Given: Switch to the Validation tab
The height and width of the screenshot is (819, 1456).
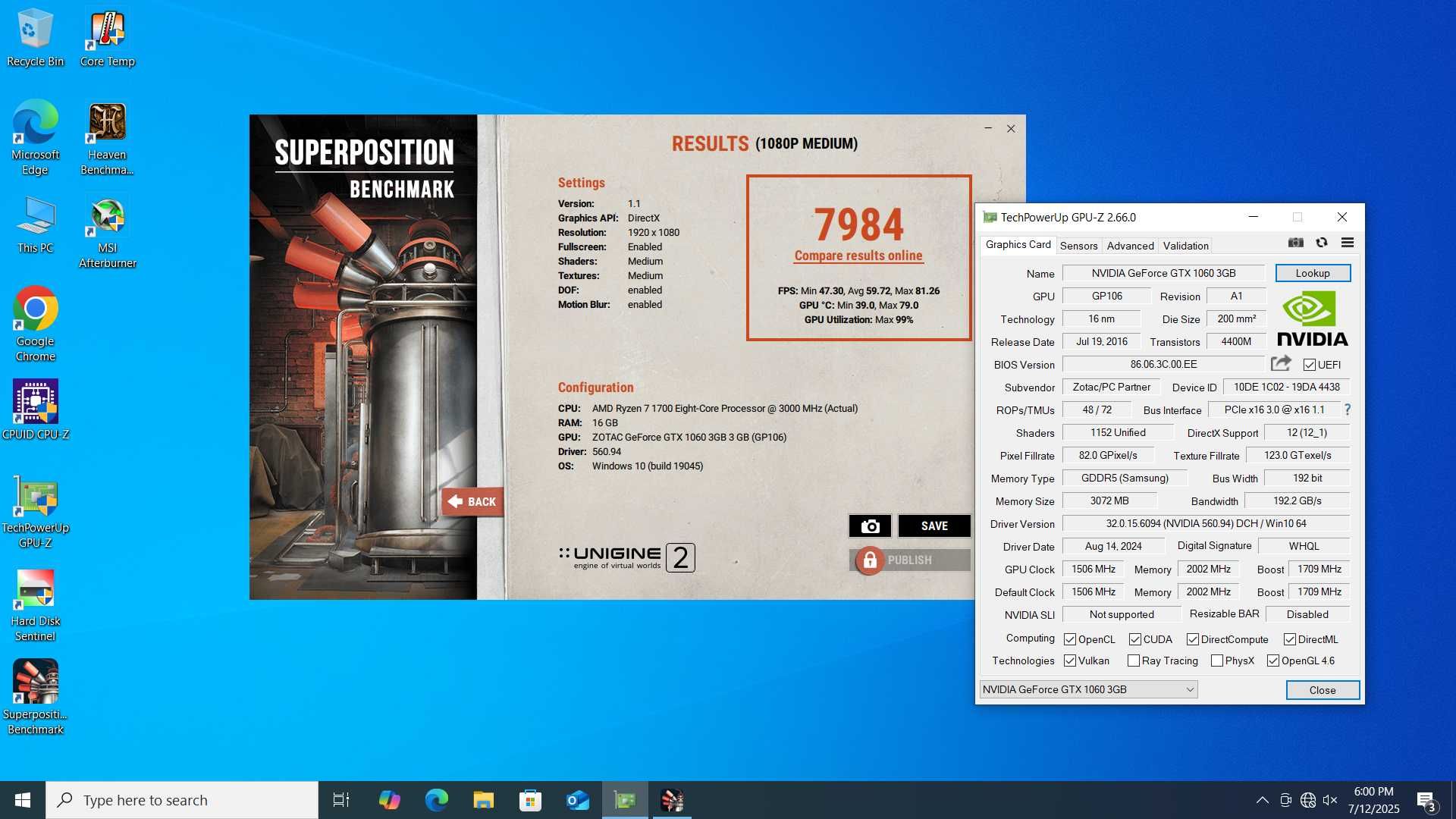Looking at the screenshot, I should (1186, 246).
